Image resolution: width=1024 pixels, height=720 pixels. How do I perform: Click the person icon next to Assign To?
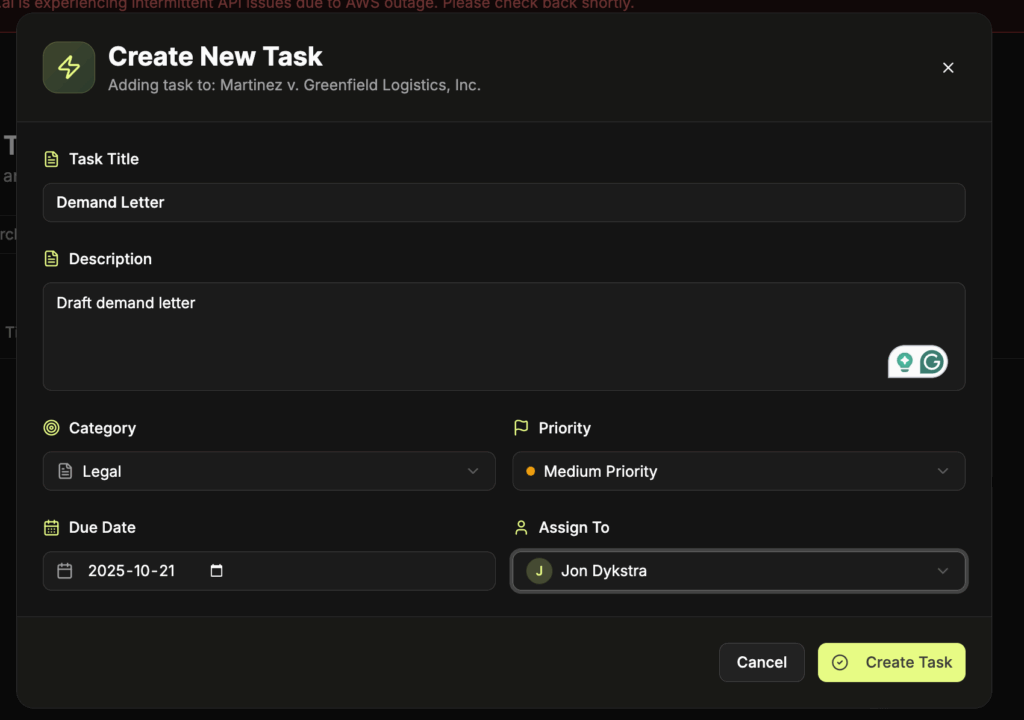coord(521,527)
